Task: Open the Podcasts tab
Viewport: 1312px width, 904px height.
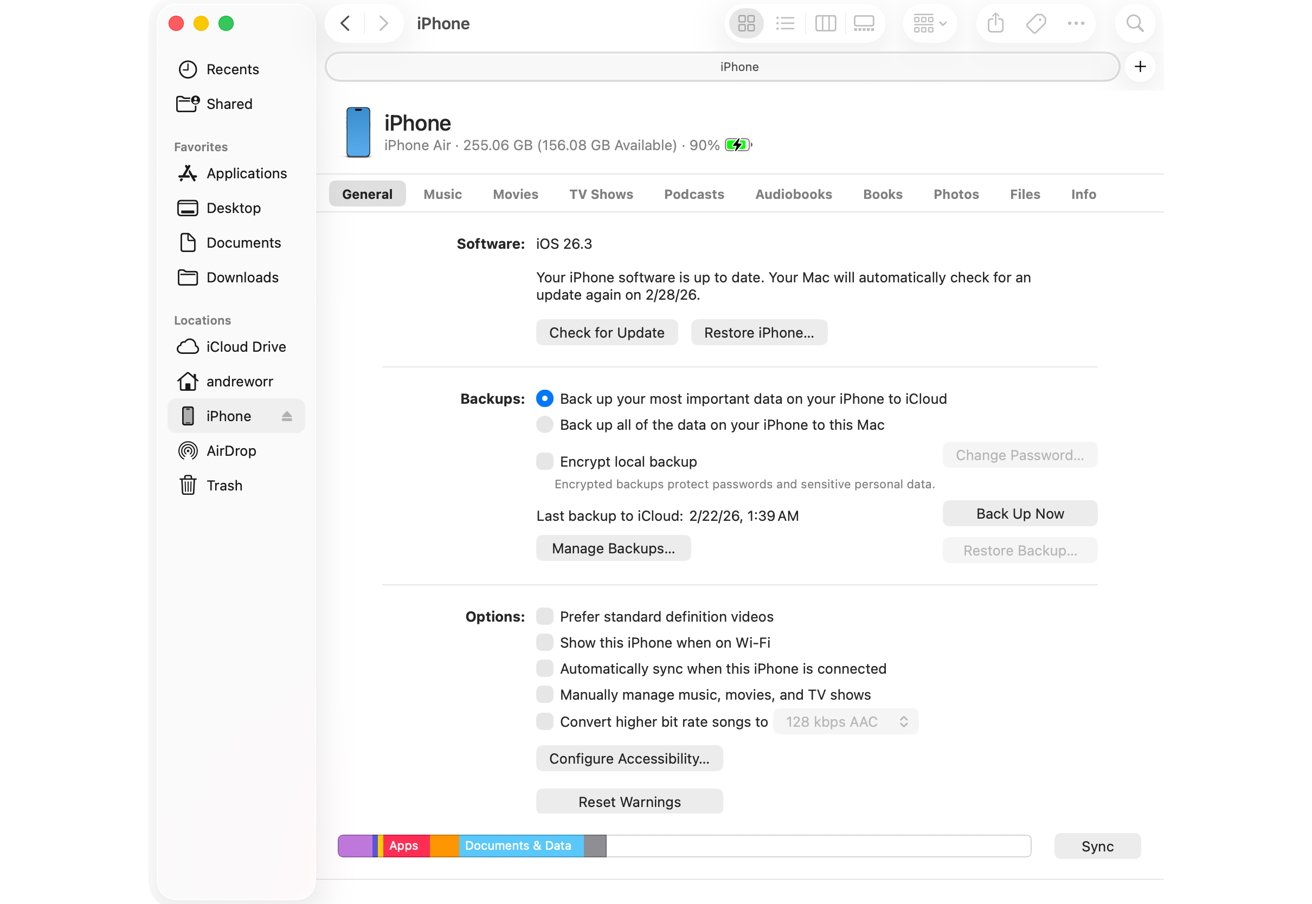Action: pos(694,194)
